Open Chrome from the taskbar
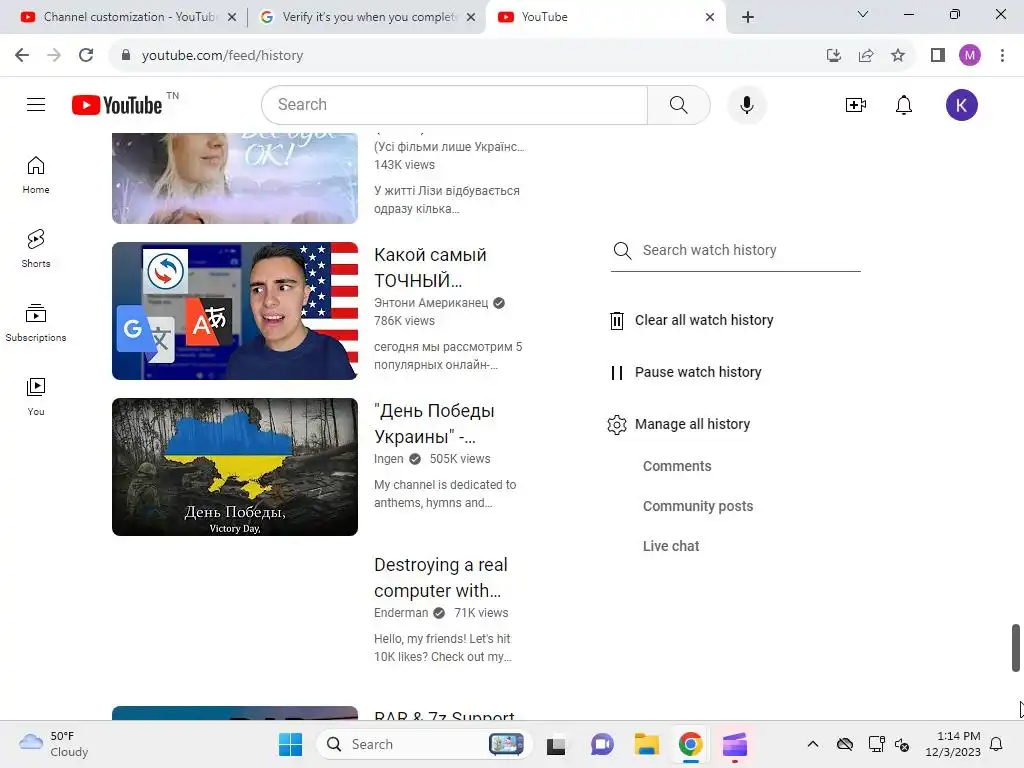Viewport: 1024px width, 768px height. 690,744
